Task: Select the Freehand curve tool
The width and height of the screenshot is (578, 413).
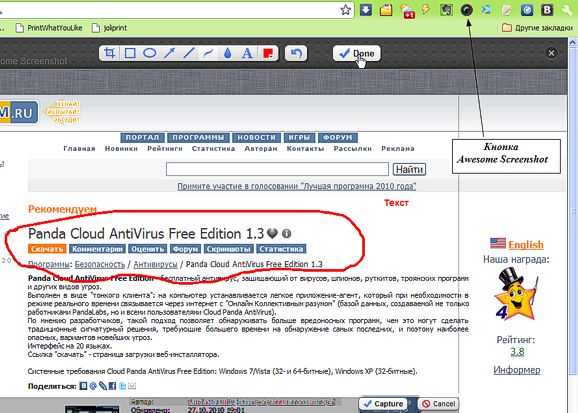Action: point(208,53)
